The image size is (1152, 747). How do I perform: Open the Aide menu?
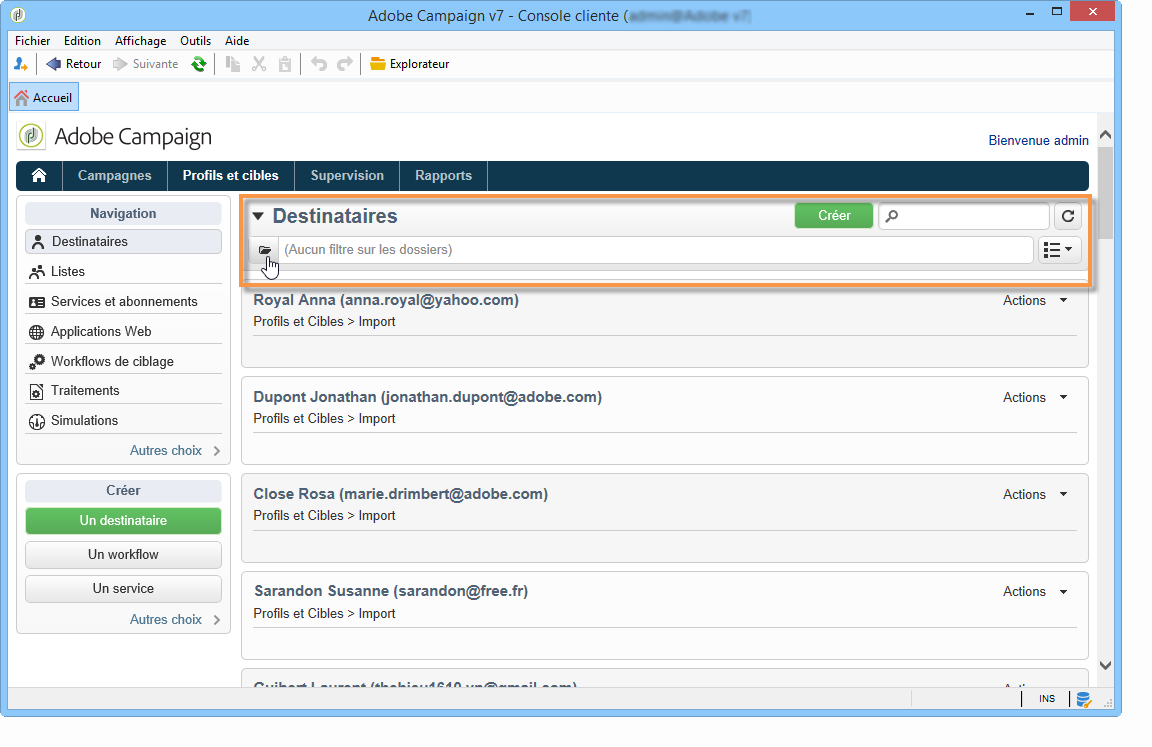pos(237,41)
